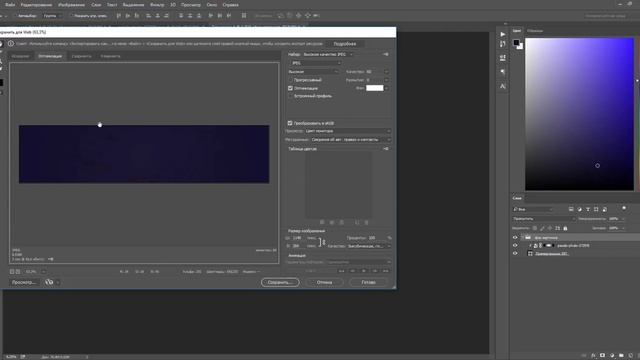Open the Высокое quality level dropdown

[313, 72]
